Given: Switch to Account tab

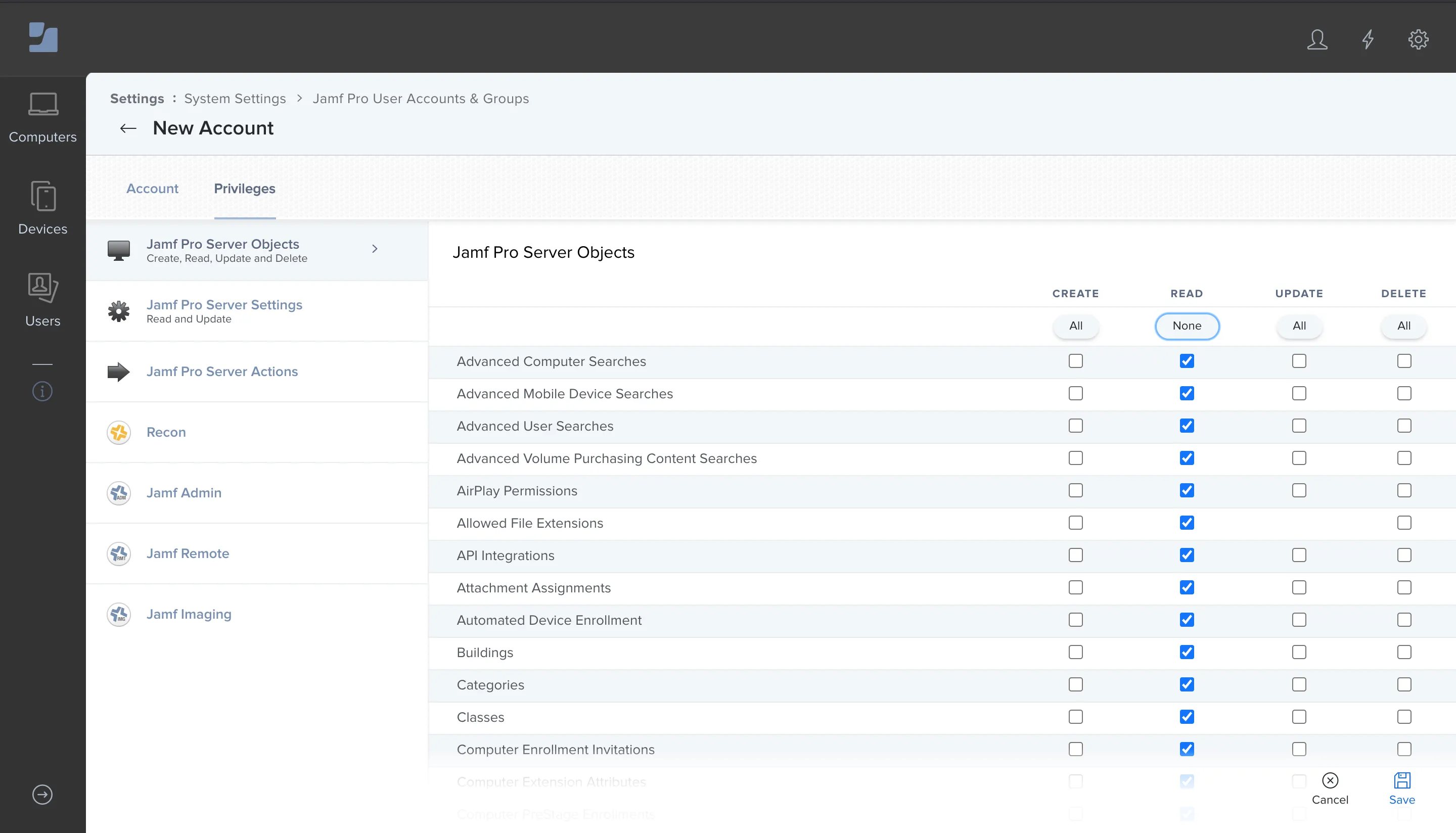Looking at the screenshot, I should (152, 188).
